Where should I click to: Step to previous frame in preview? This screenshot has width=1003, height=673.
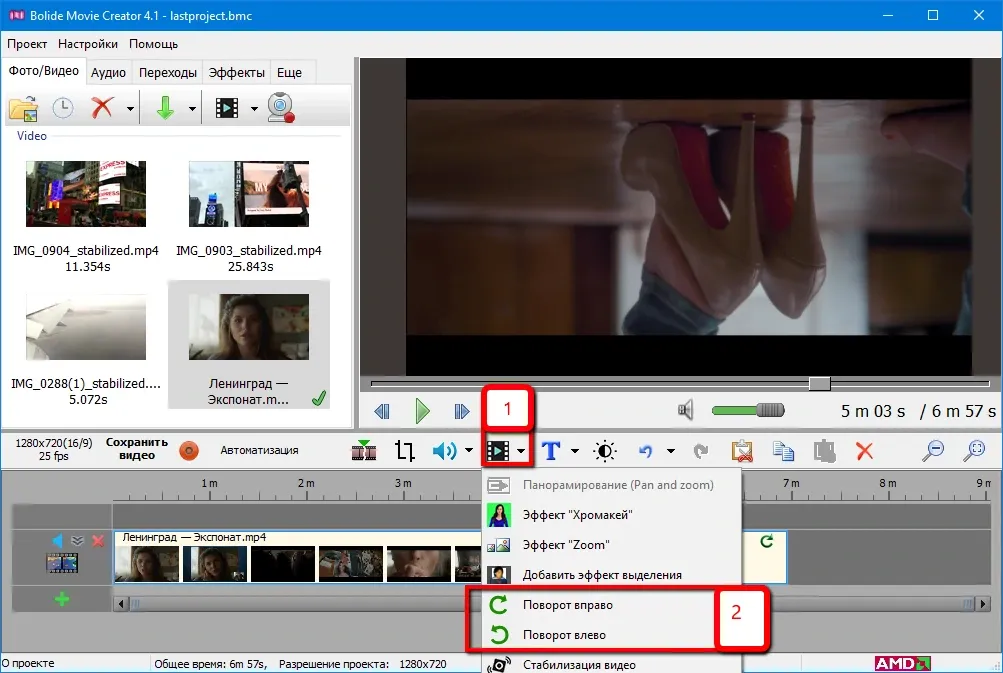tap(382, 411)
